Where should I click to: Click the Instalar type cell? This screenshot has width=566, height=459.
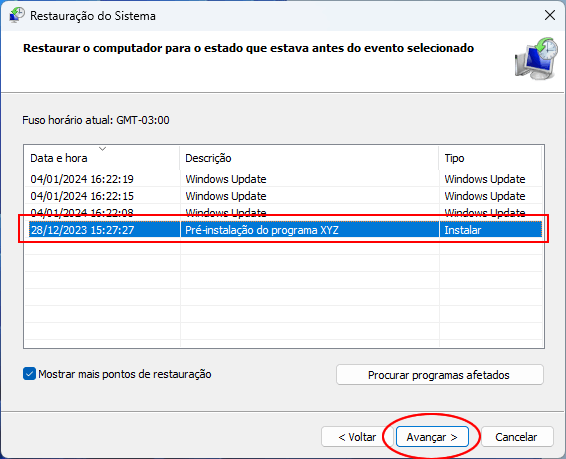point(463,230)
